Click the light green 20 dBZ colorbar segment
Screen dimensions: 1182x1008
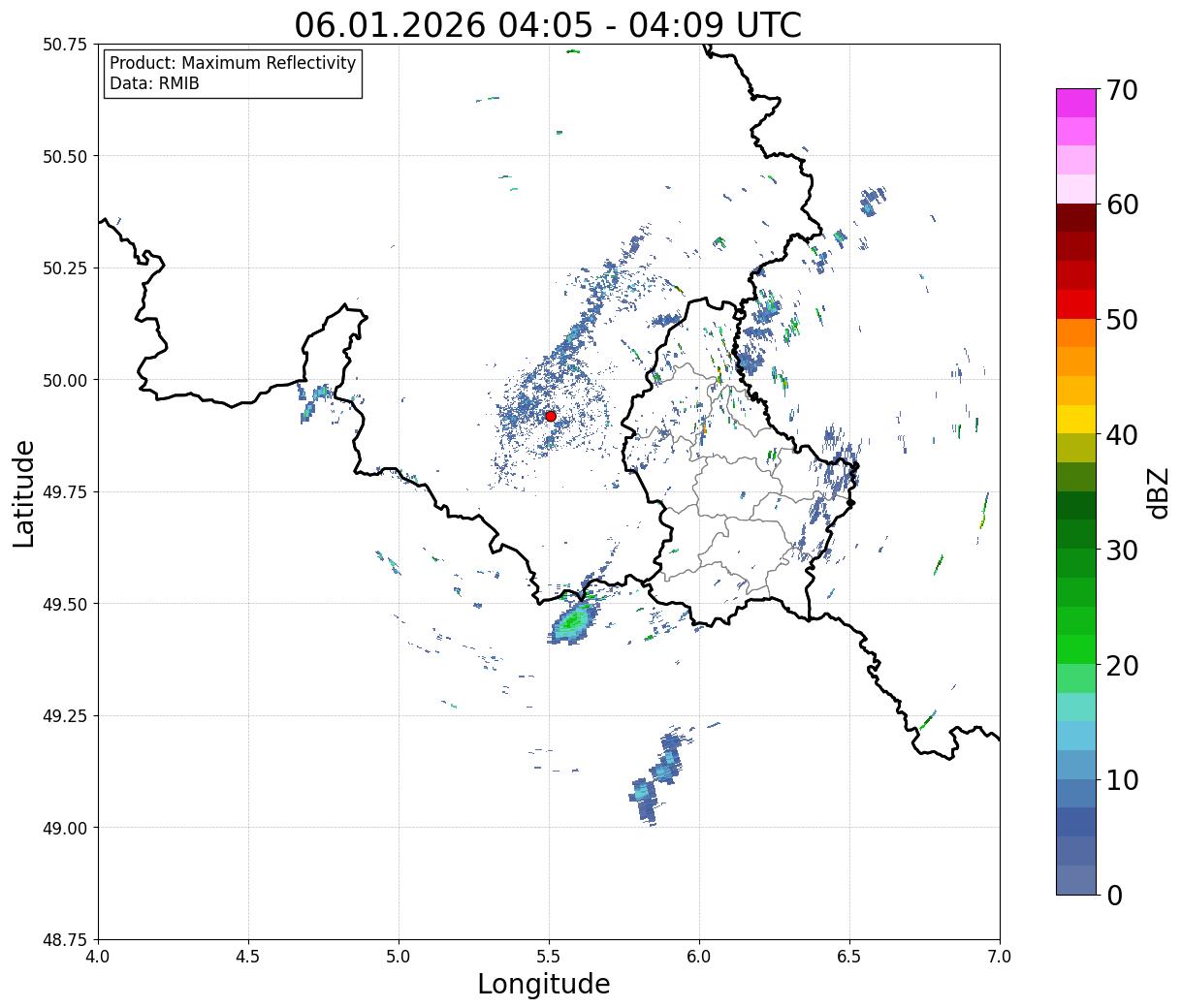pyautogui.click(x=1075, y=678)
